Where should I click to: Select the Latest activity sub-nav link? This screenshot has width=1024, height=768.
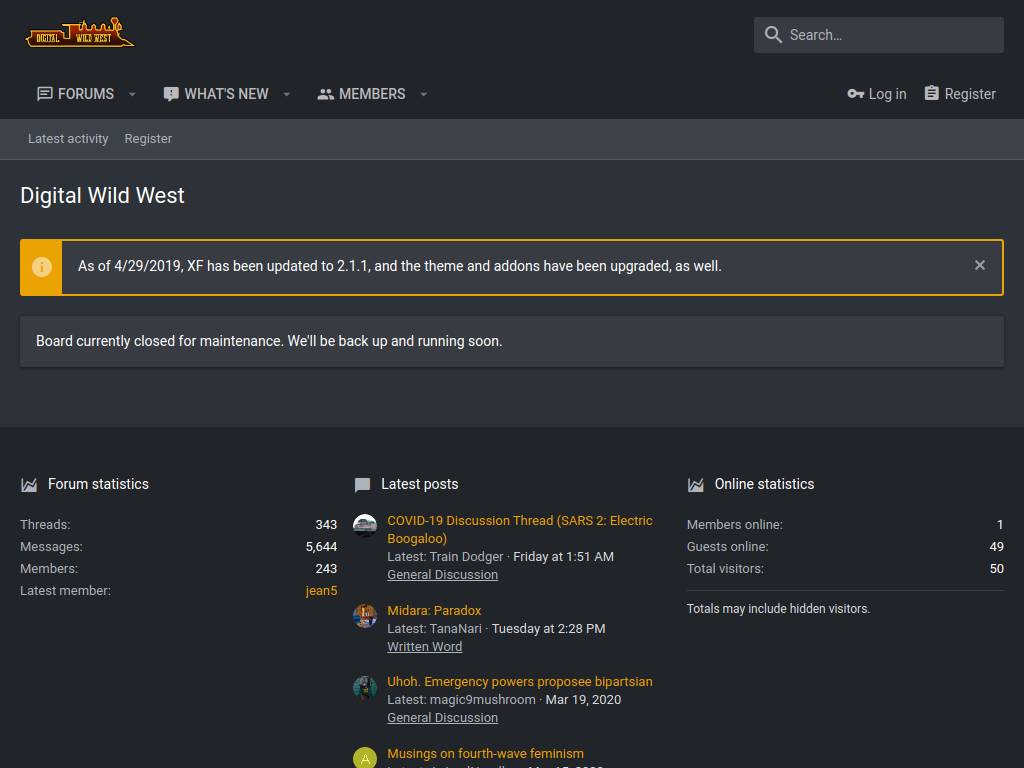click(x=68, y=138)
